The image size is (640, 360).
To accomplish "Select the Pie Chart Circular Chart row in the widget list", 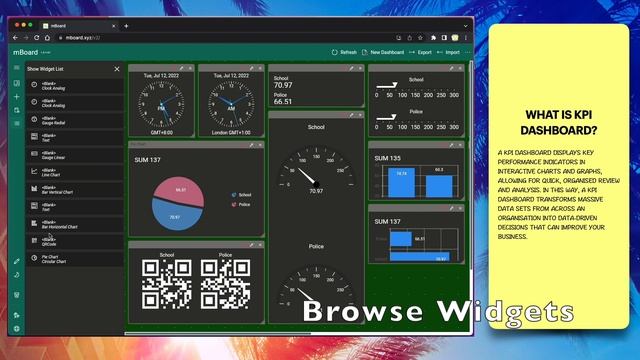I will [75, 259].
